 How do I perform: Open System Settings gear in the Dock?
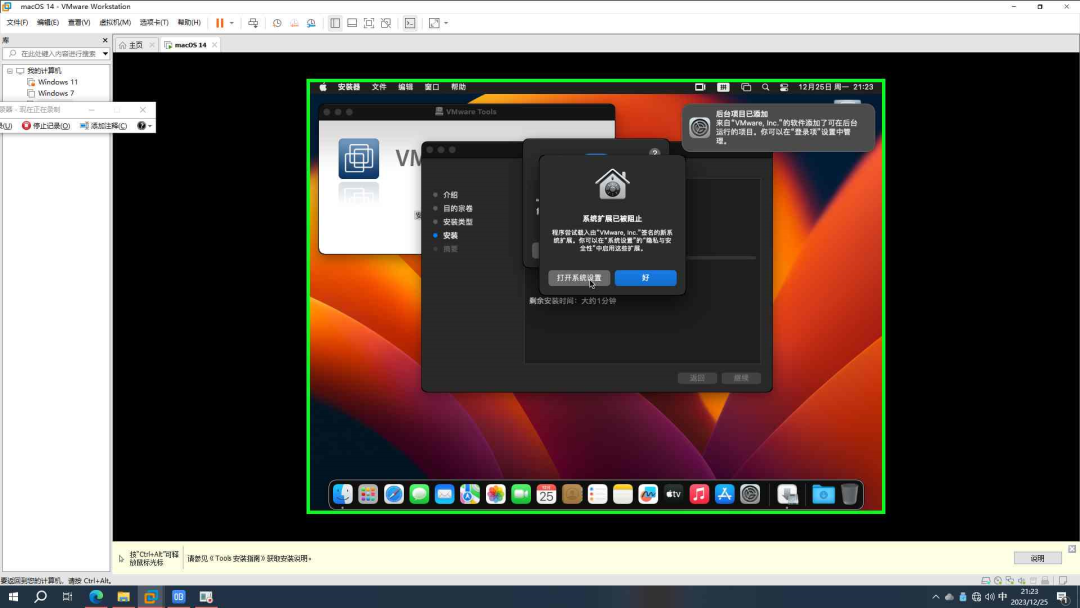pyautogui.click(x=750, y=493)
